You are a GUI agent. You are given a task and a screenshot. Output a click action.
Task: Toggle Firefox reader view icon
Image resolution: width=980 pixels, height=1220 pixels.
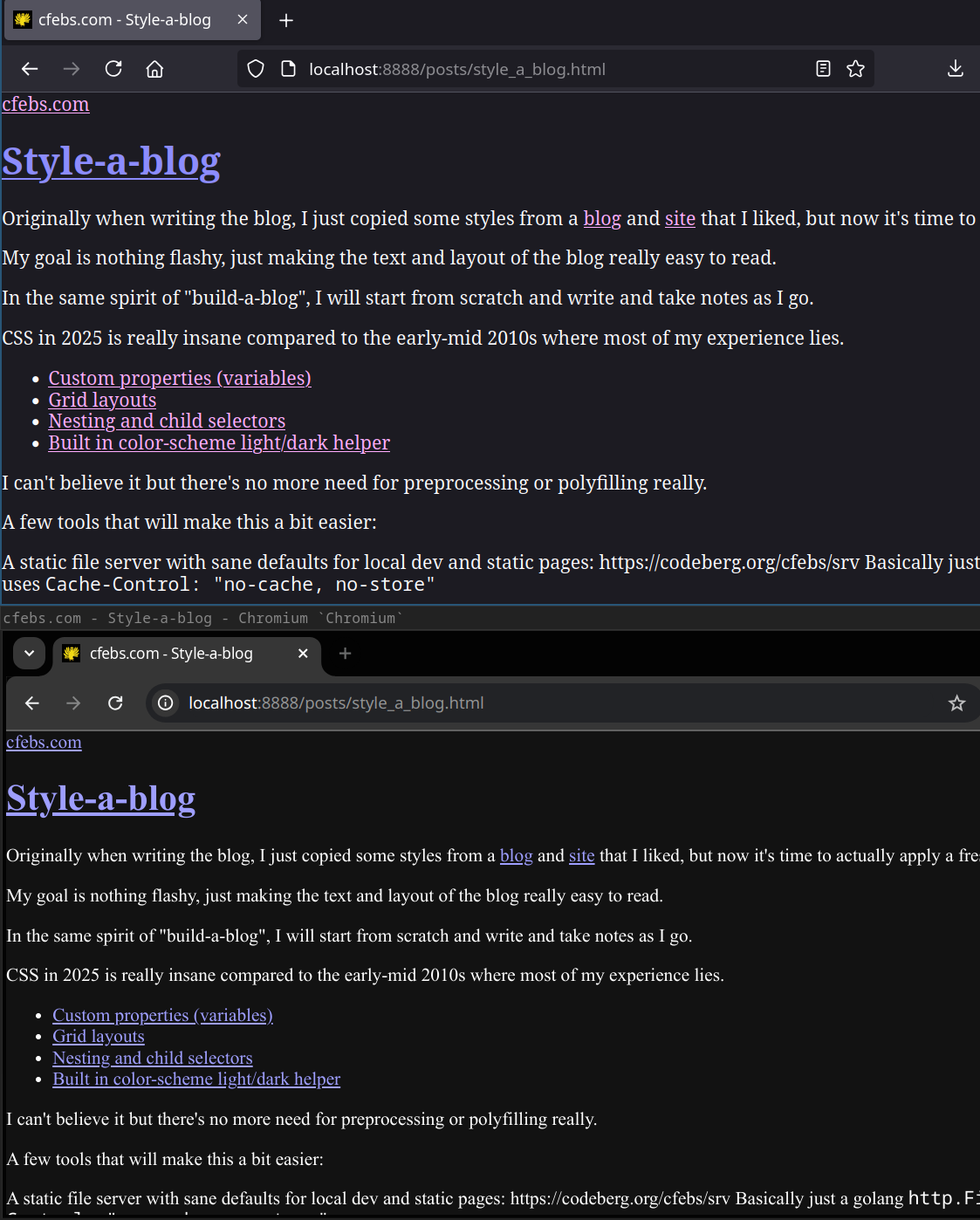click(x=823, y=69)
